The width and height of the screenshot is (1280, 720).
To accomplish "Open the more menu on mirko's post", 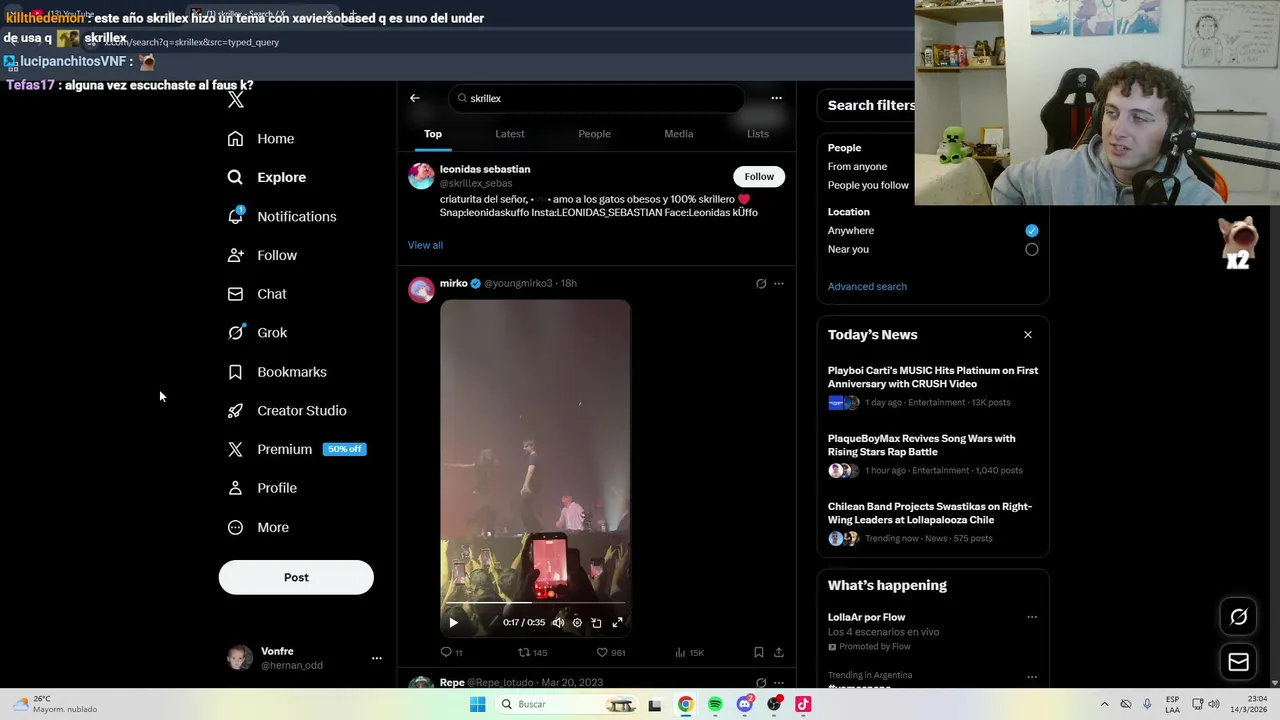I will [779, 284].
